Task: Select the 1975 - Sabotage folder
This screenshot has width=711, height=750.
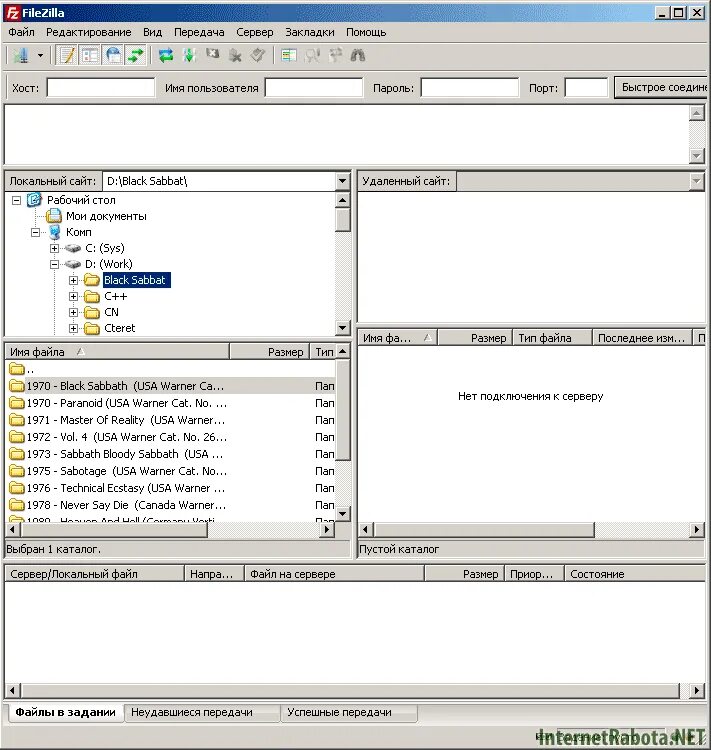Action: [170, 471]
